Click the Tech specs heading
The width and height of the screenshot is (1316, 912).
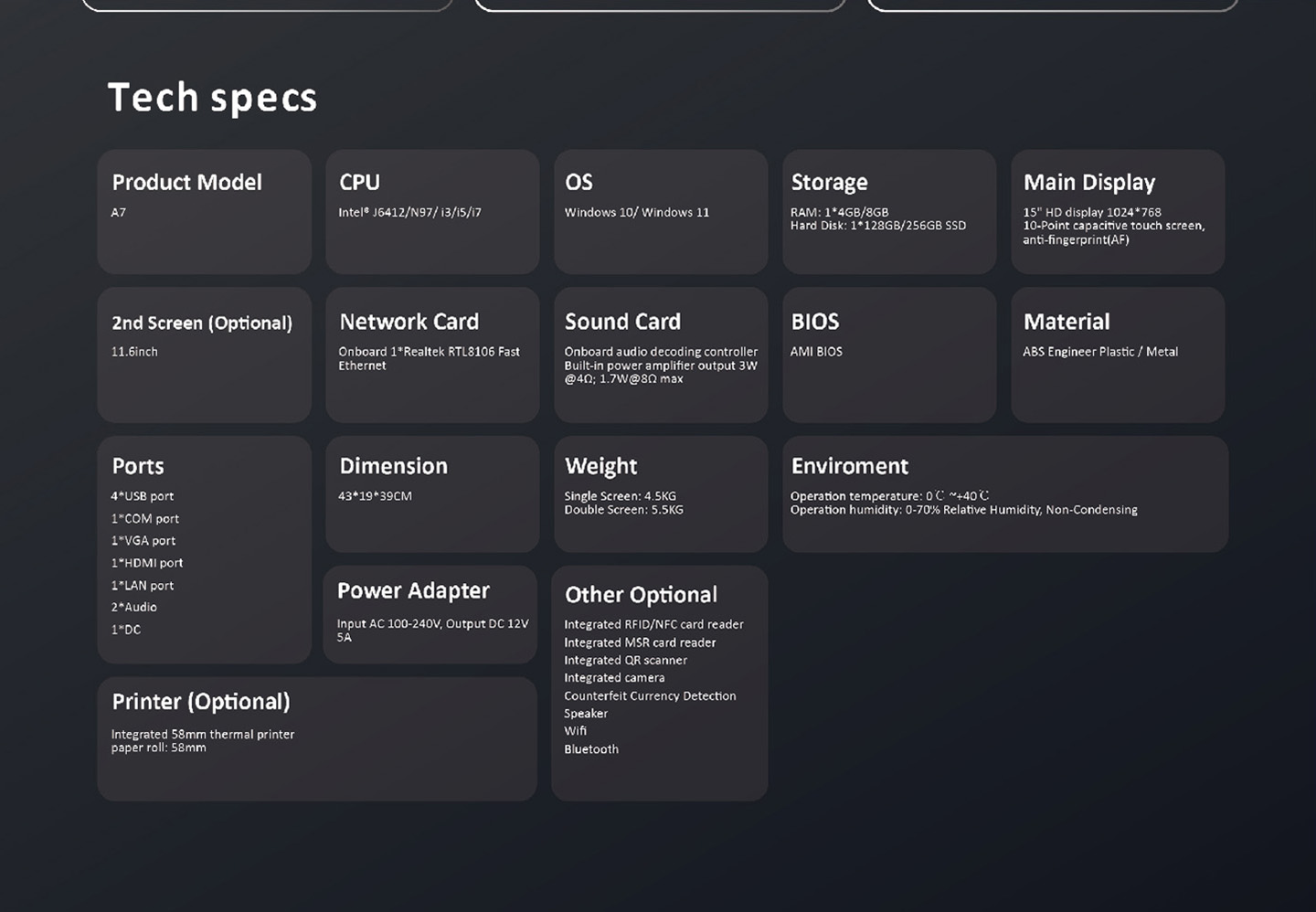tap(212, 98)
